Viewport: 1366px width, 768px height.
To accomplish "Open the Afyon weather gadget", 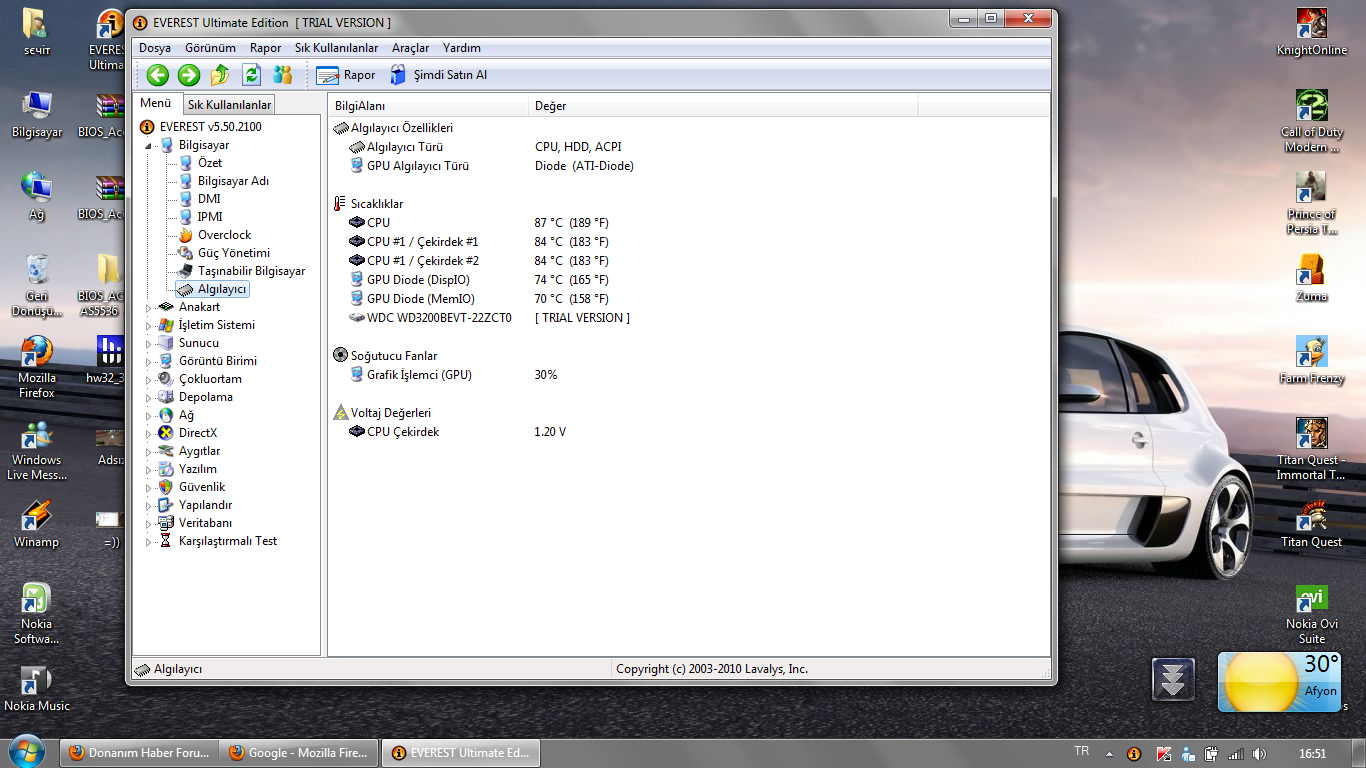I will point(1280,681).
